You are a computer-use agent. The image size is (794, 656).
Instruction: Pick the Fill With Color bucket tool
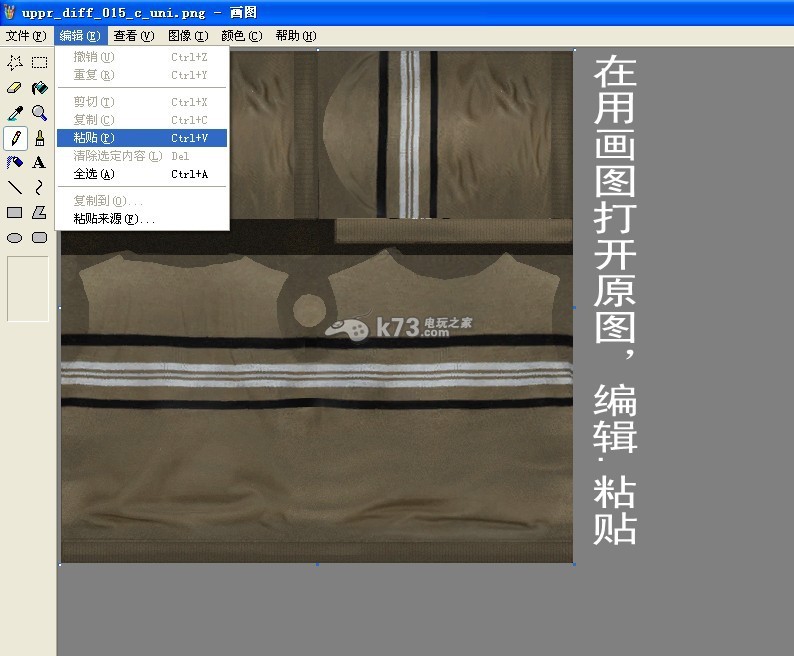pos(39,88)
